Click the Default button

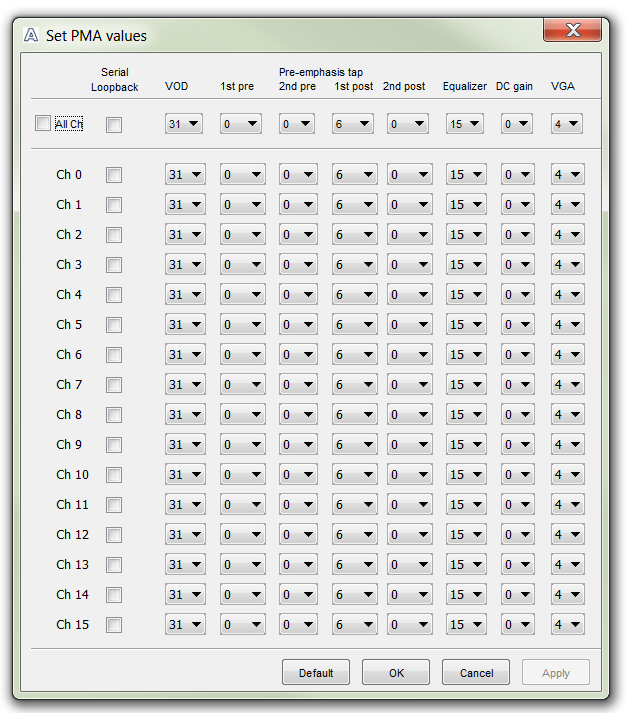point(316,673)
